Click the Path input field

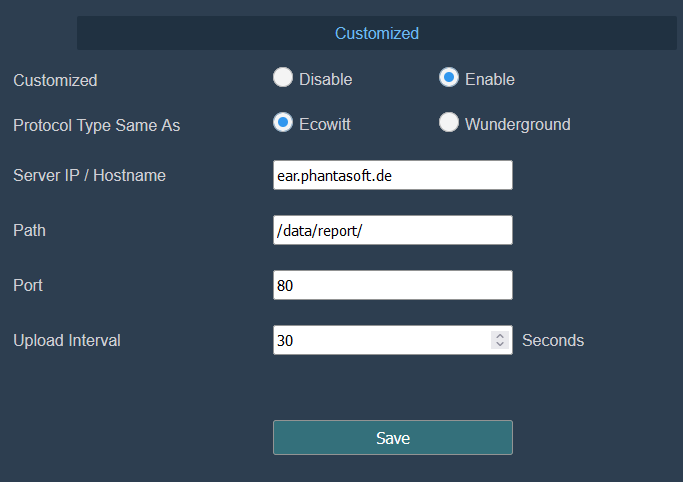click(393, 230)
